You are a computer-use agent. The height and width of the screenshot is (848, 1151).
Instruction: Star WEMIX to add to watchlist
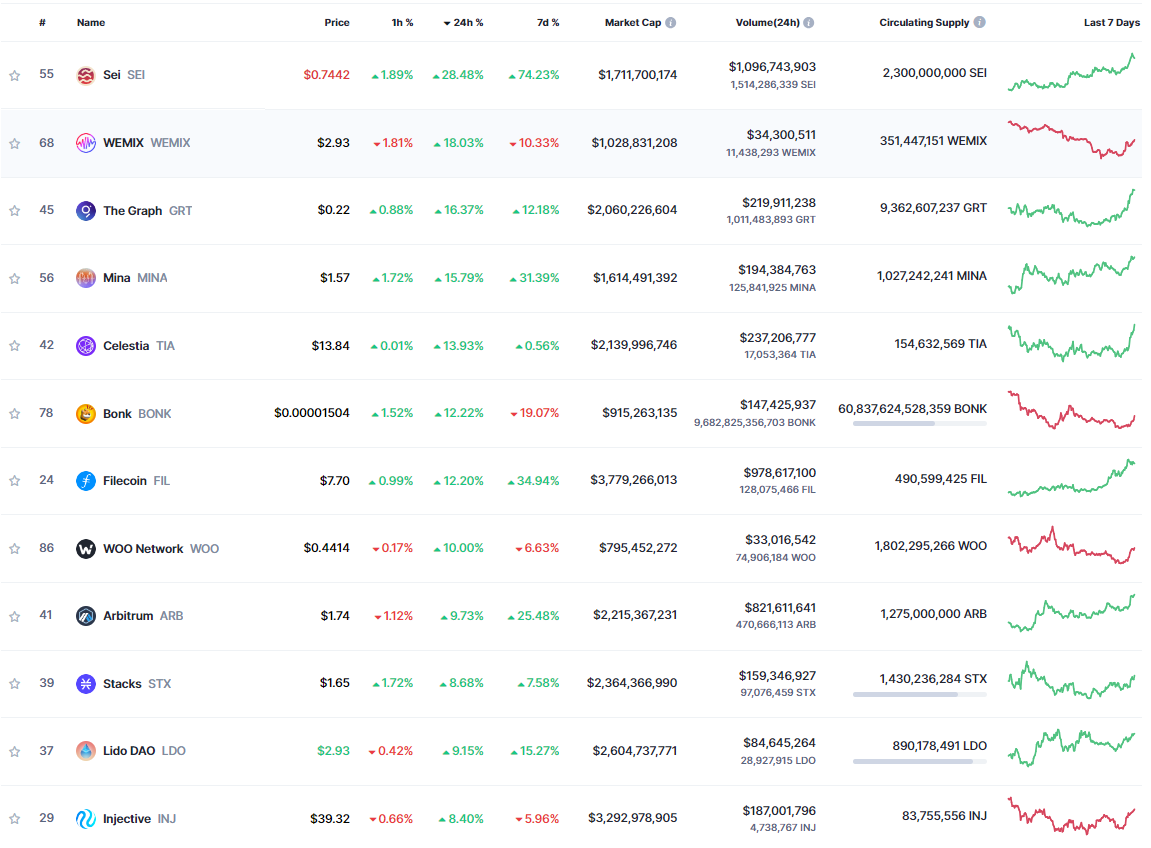(15, 144)
